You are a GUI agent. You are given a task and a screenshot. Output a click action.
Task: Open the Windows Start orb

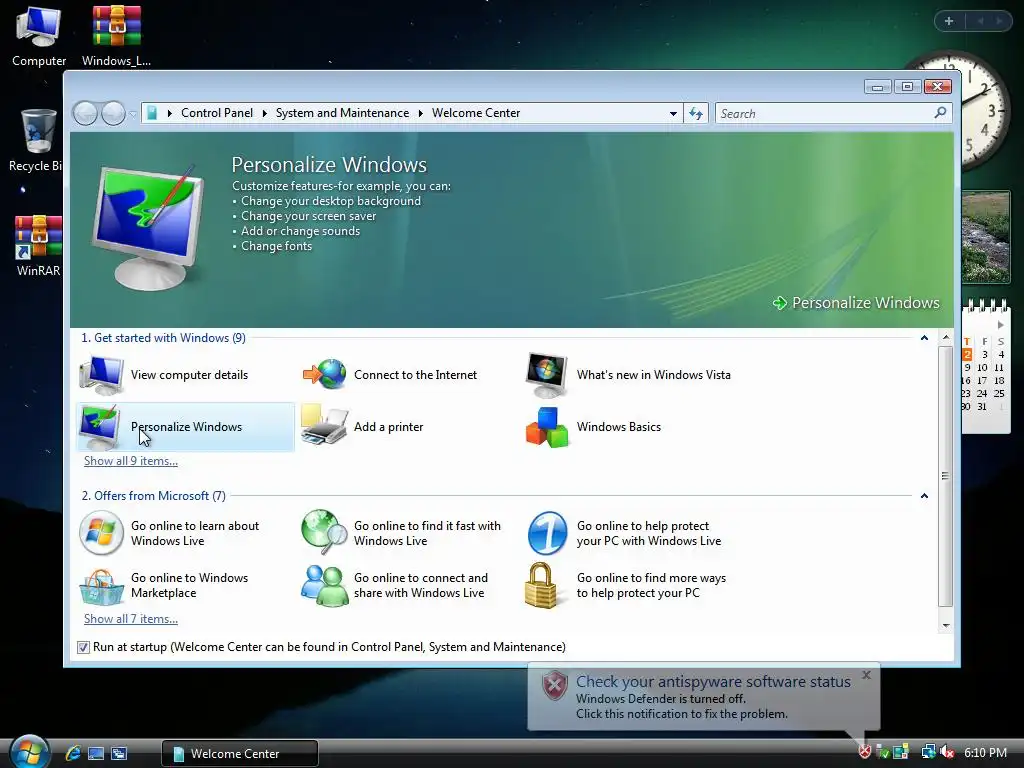pyautogui.click(x=30, y=751)
